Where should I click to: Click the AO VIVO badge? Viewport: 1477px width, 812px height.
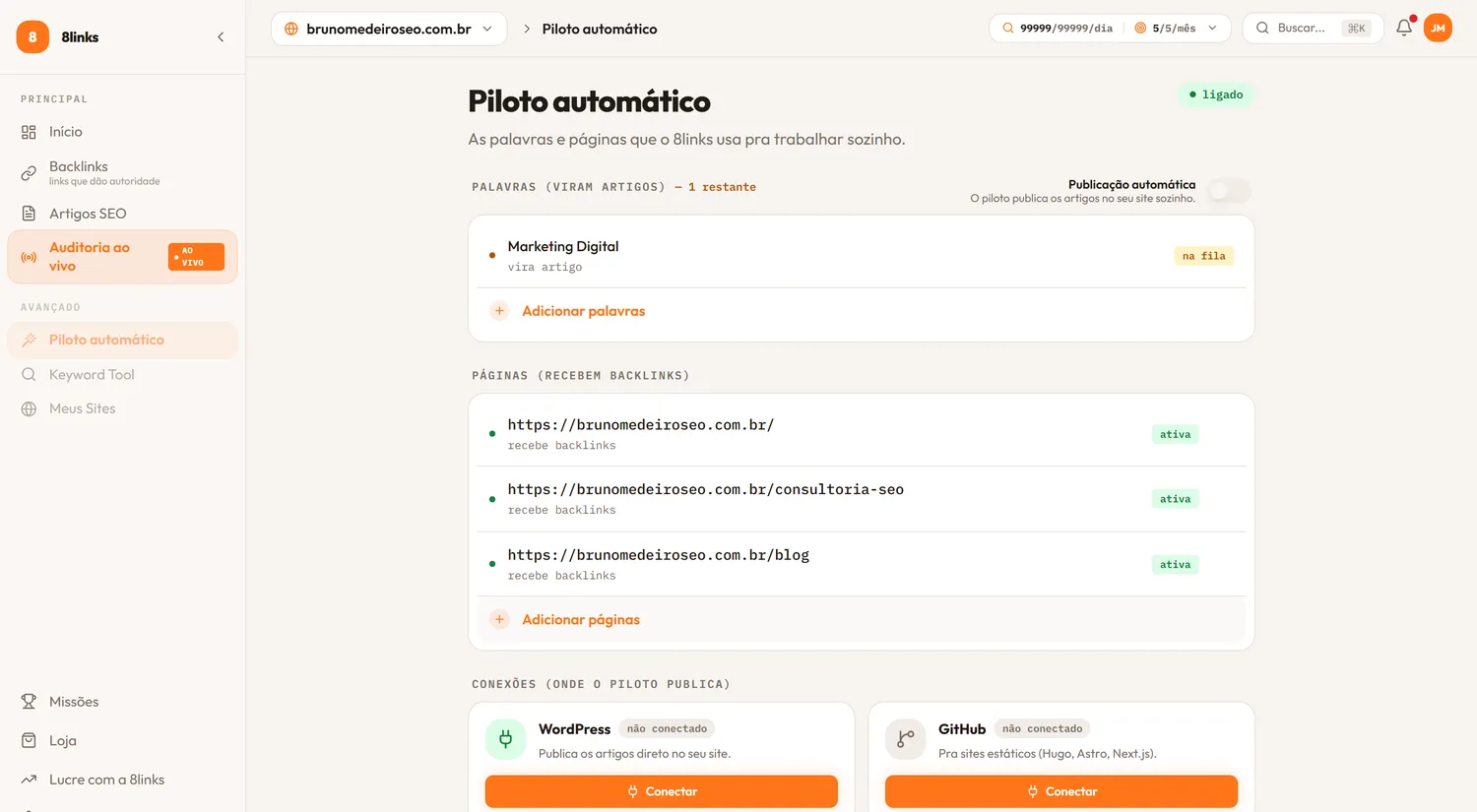196,257
